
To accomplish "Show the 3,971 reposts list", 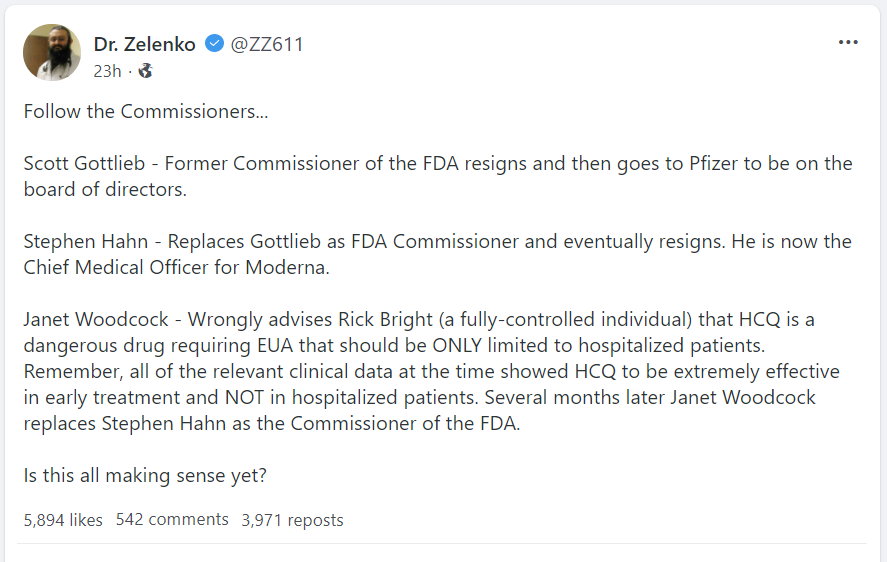I will [x=292, y=520].
